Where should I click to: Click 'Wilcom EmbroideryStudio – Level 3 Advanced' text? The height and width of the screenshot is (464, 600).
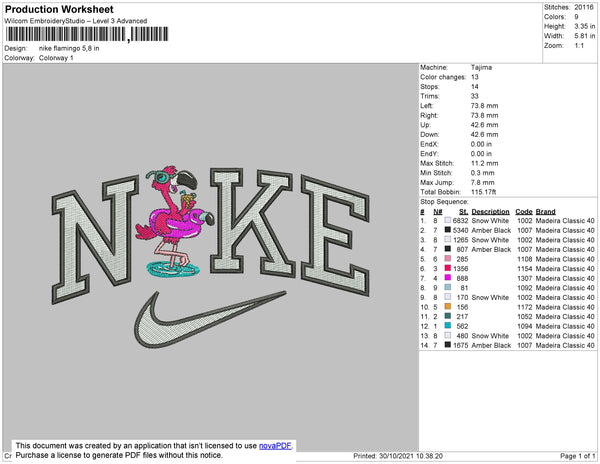[x=76, y=21]
